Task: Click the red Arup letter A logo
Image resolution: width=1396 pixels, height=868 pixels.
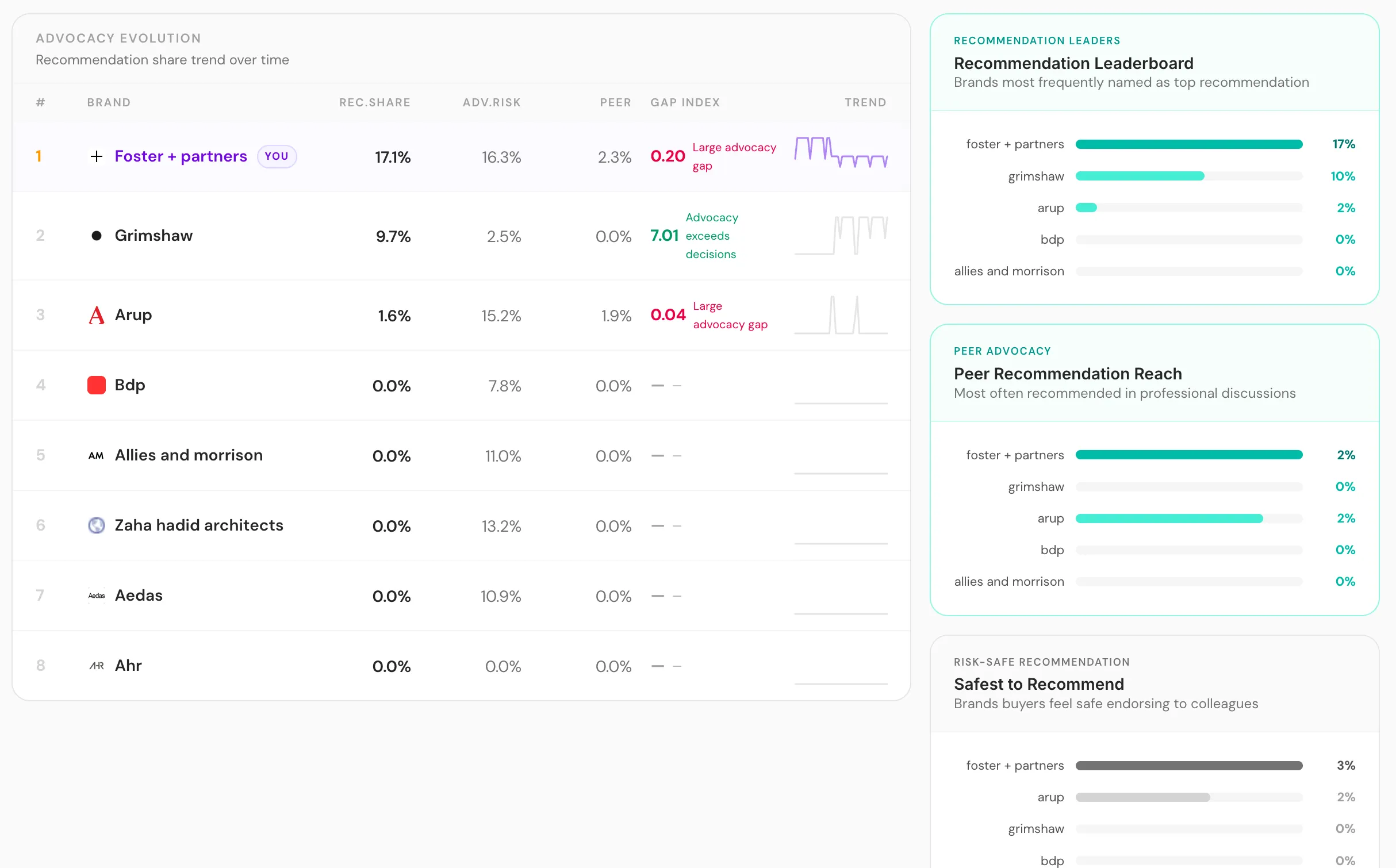Action: point(97,315)
